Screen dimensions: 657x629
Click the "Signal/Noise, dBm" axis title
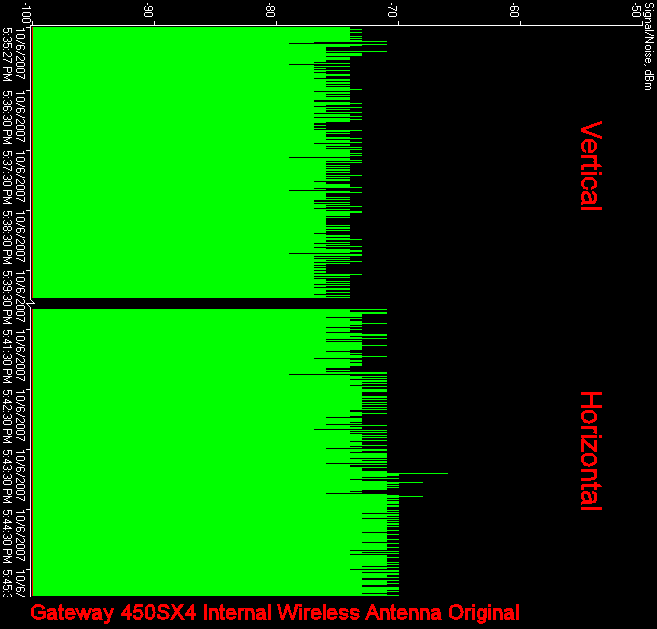pyautogui.click(x=648, y=45)
